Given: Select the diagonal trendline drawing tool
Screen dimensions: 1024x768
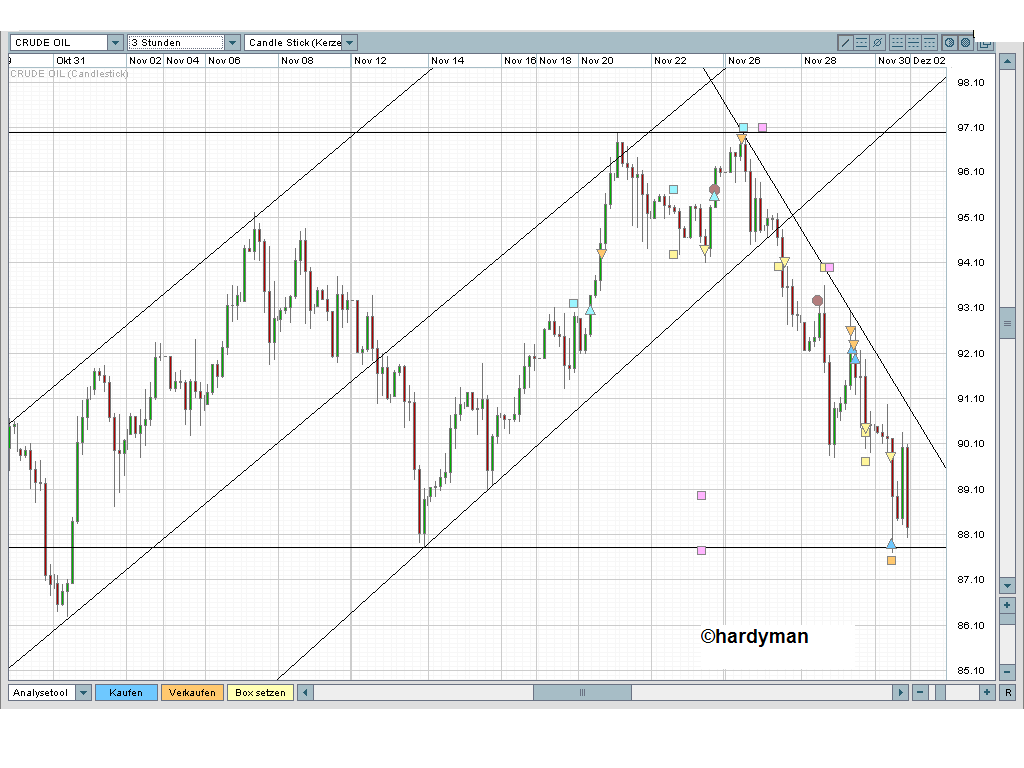Looking at the screenshot, I should point(845,42).
